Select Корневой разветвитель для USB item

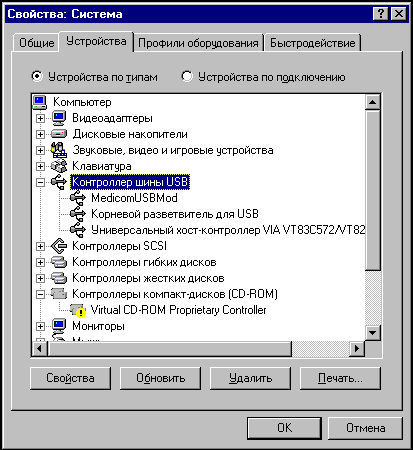click(175, 214)
